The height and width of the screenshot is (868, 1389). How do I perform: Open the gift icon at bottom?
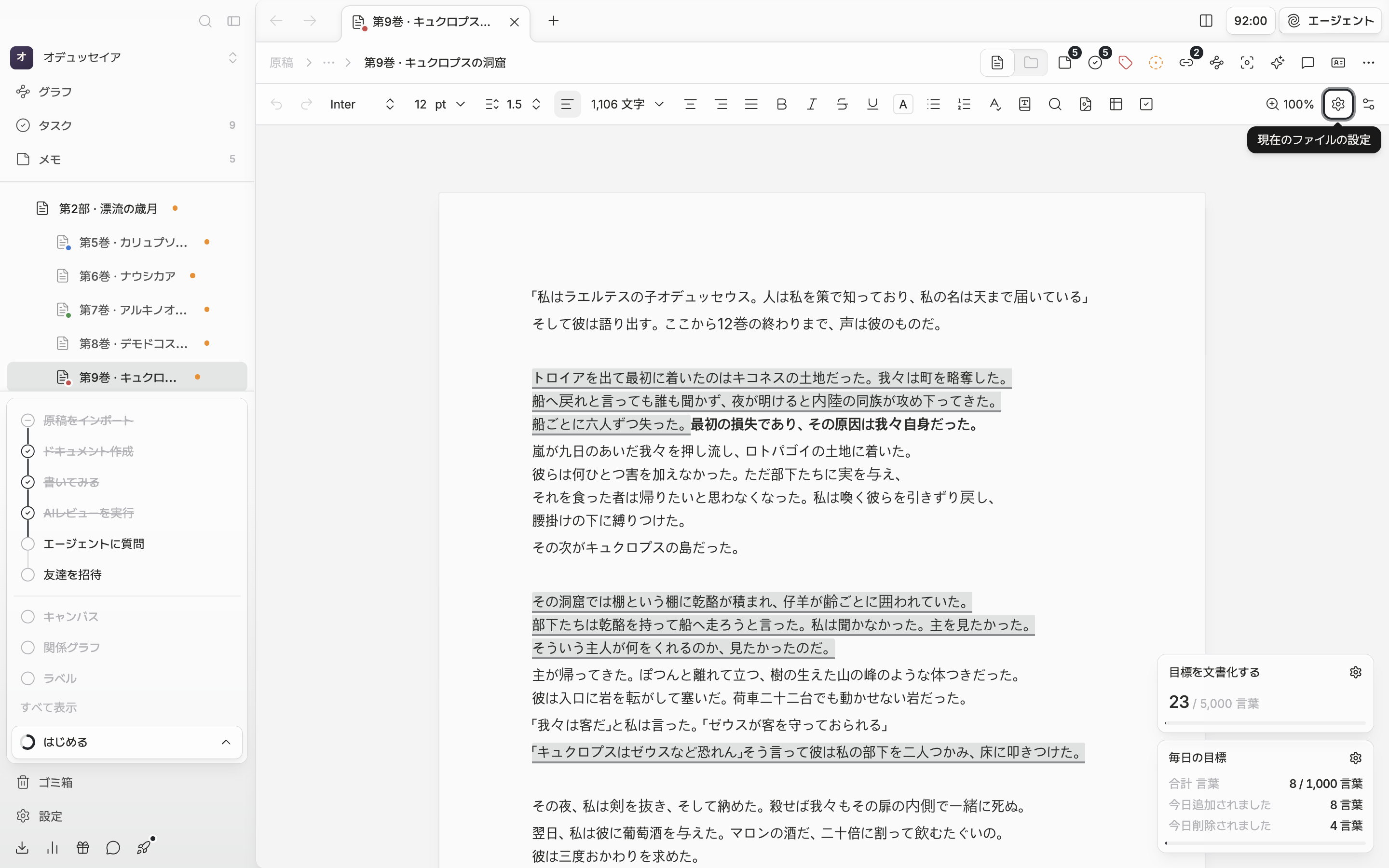[x=82, y=847]
